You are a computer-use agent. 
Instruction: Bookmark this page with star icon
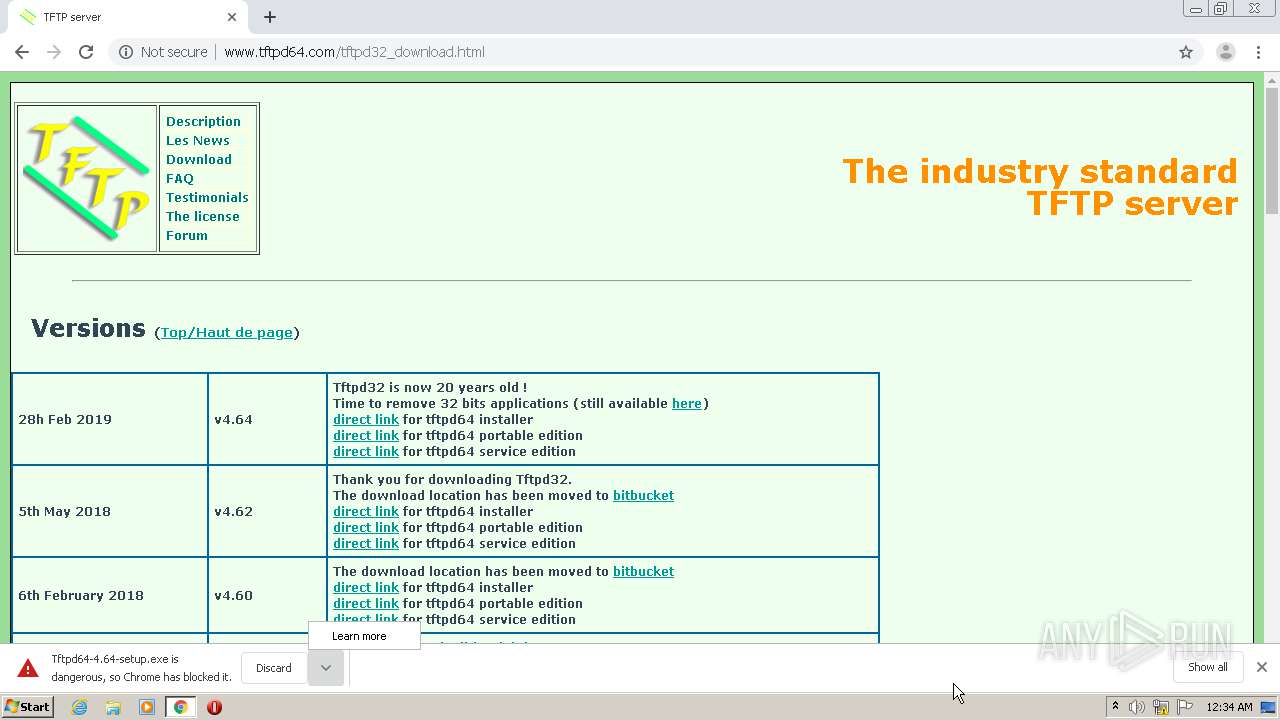(x=1186, y=52)
